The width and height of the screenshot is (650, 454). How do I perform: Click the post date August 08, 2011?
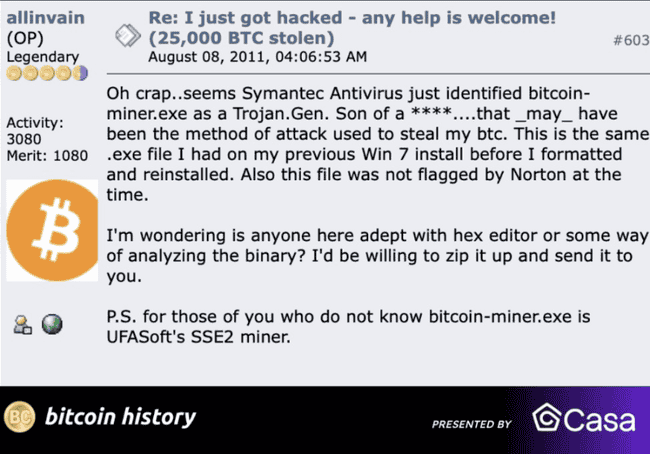pos(257,56)
